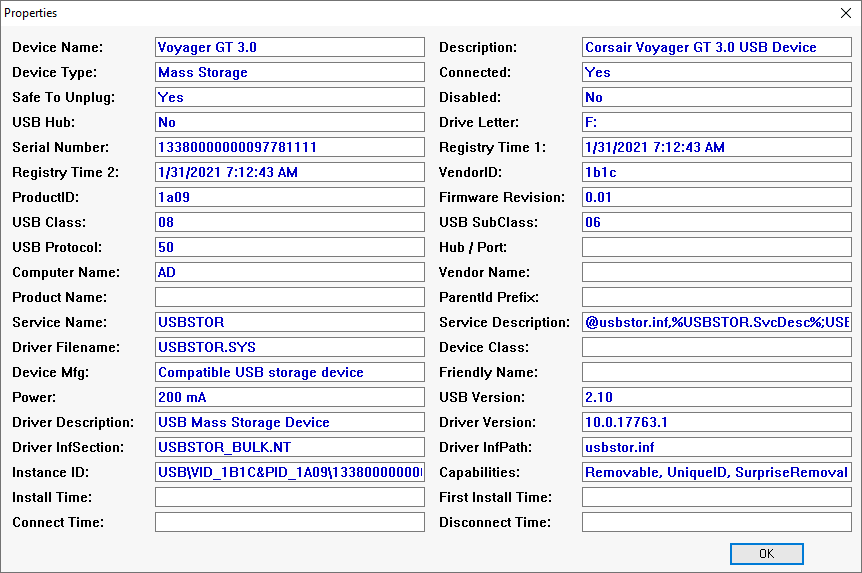Click the Service Name field 'USBSTOR'
The image size is (862, 573).
pyautogui.click(x=290, y=322)
